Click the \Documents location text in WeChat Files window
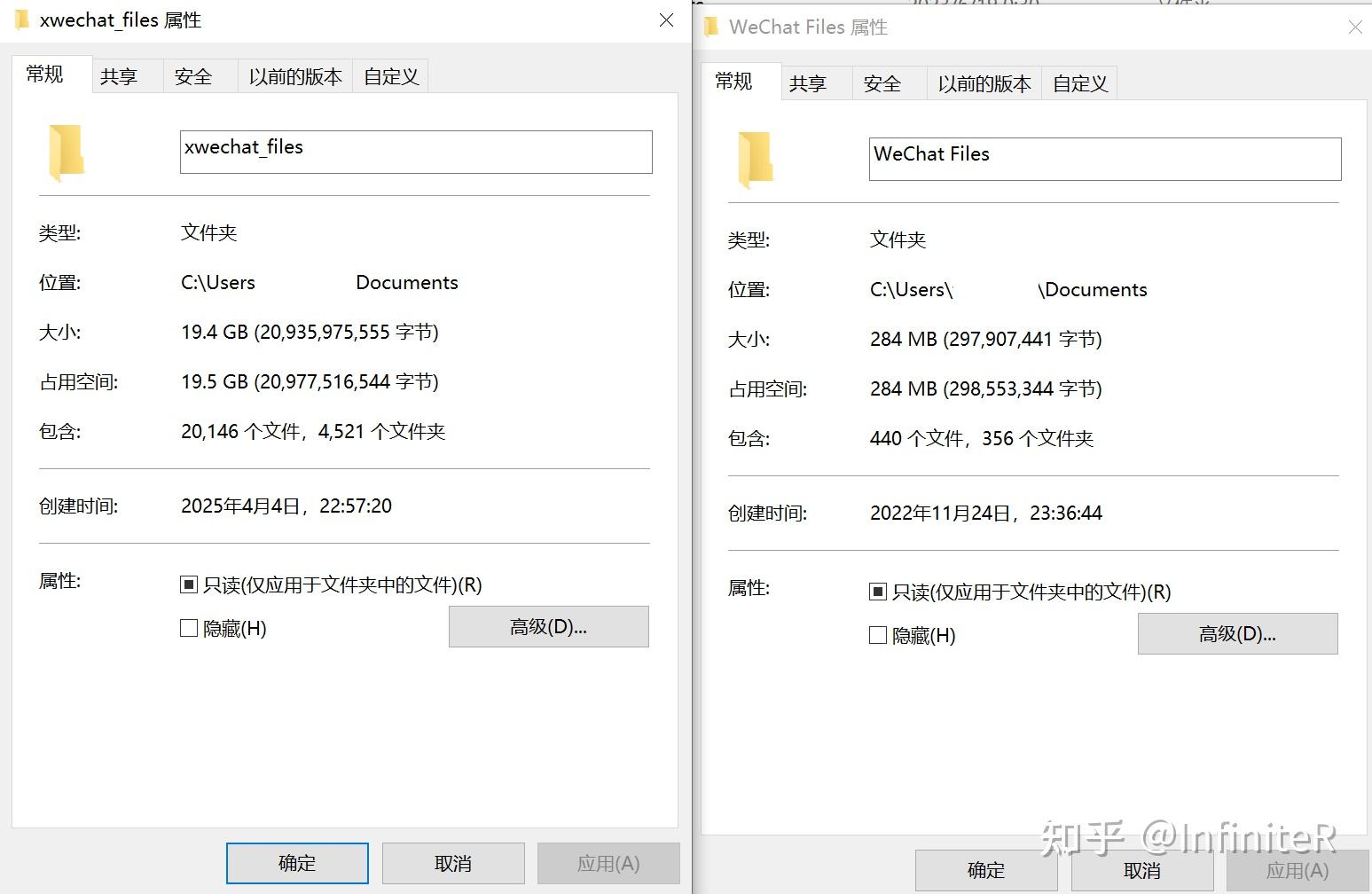Viewport: 1372px width, 894px height. (1093, 290)
